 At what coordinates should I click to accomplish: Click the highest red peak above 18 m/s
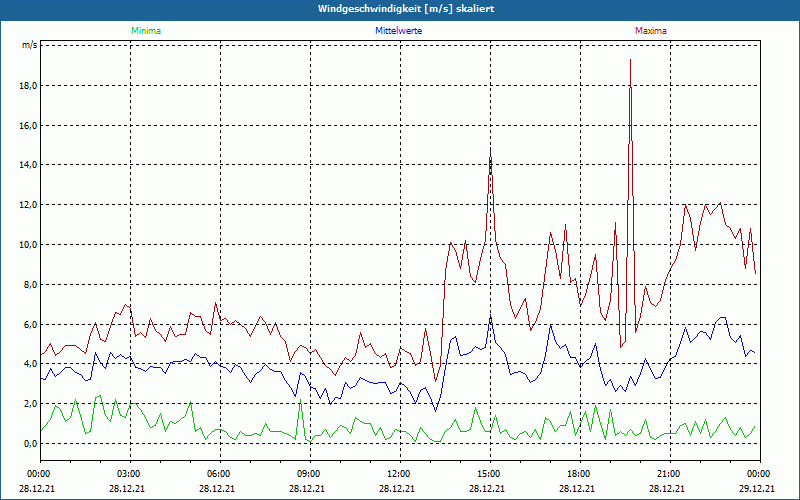[x=630, y=61]
